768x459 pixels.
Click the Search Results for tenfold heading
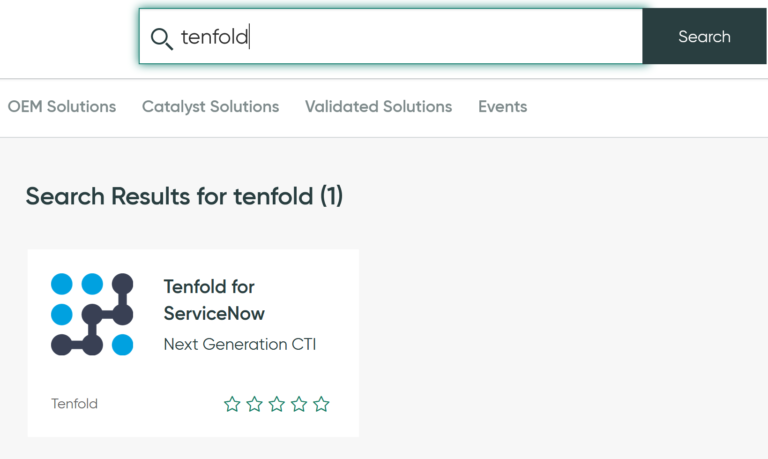click(184, 196)
